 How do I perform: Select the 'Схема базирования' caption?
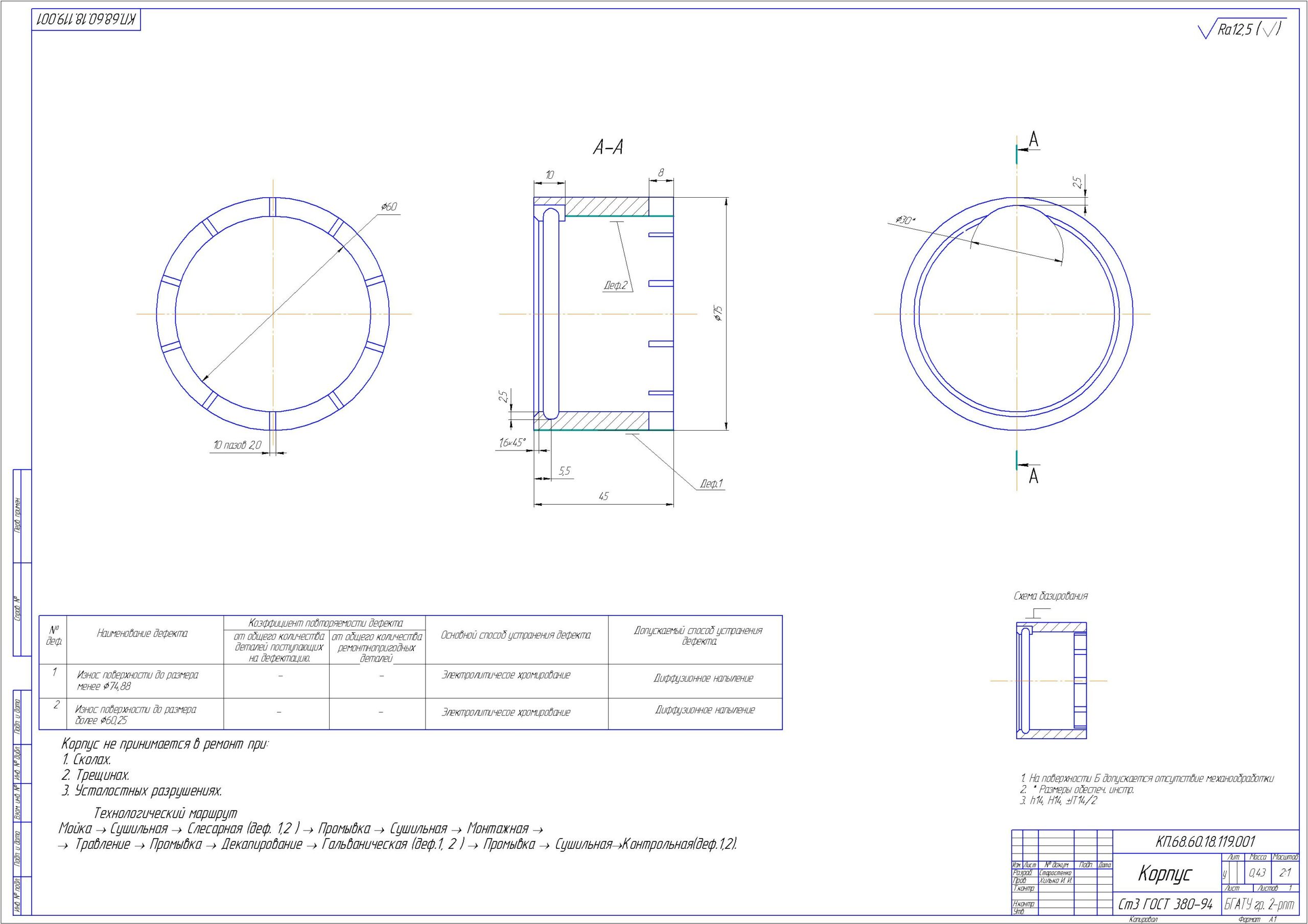[x=1050, y=596]
